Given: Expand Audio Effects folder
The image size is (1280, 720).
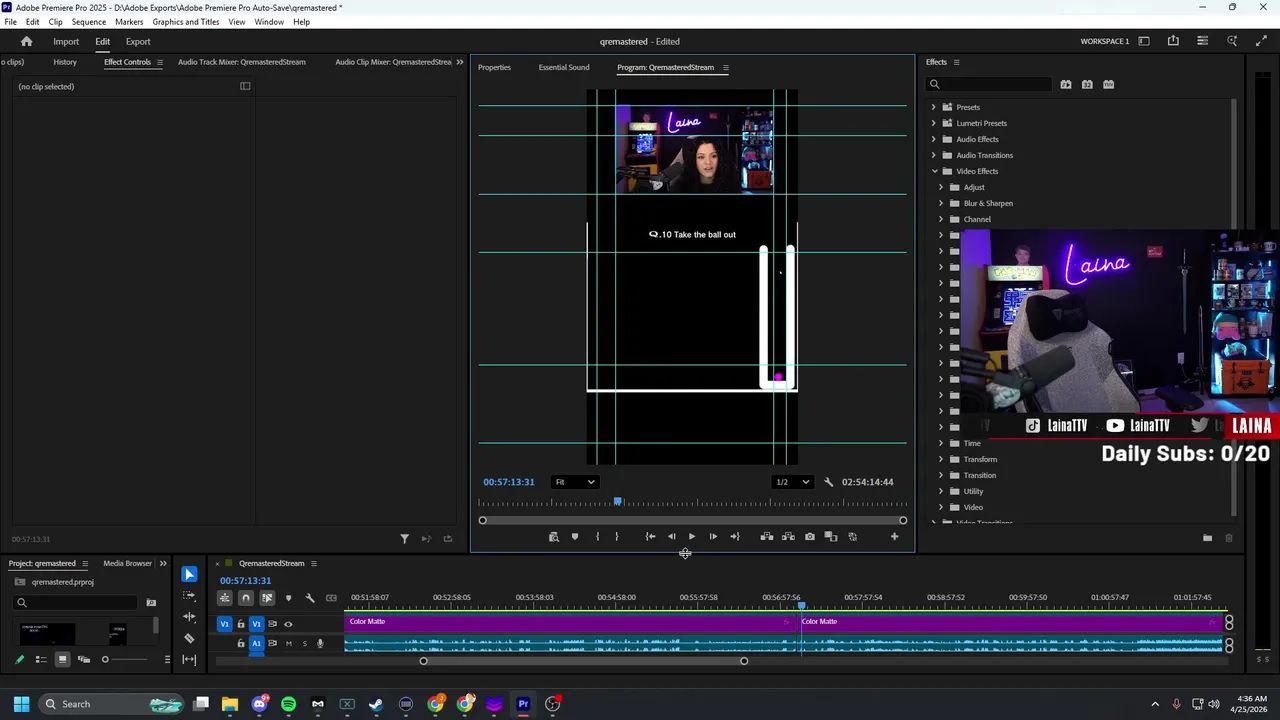Looking at the screenshot, I should tap(934, 139).
